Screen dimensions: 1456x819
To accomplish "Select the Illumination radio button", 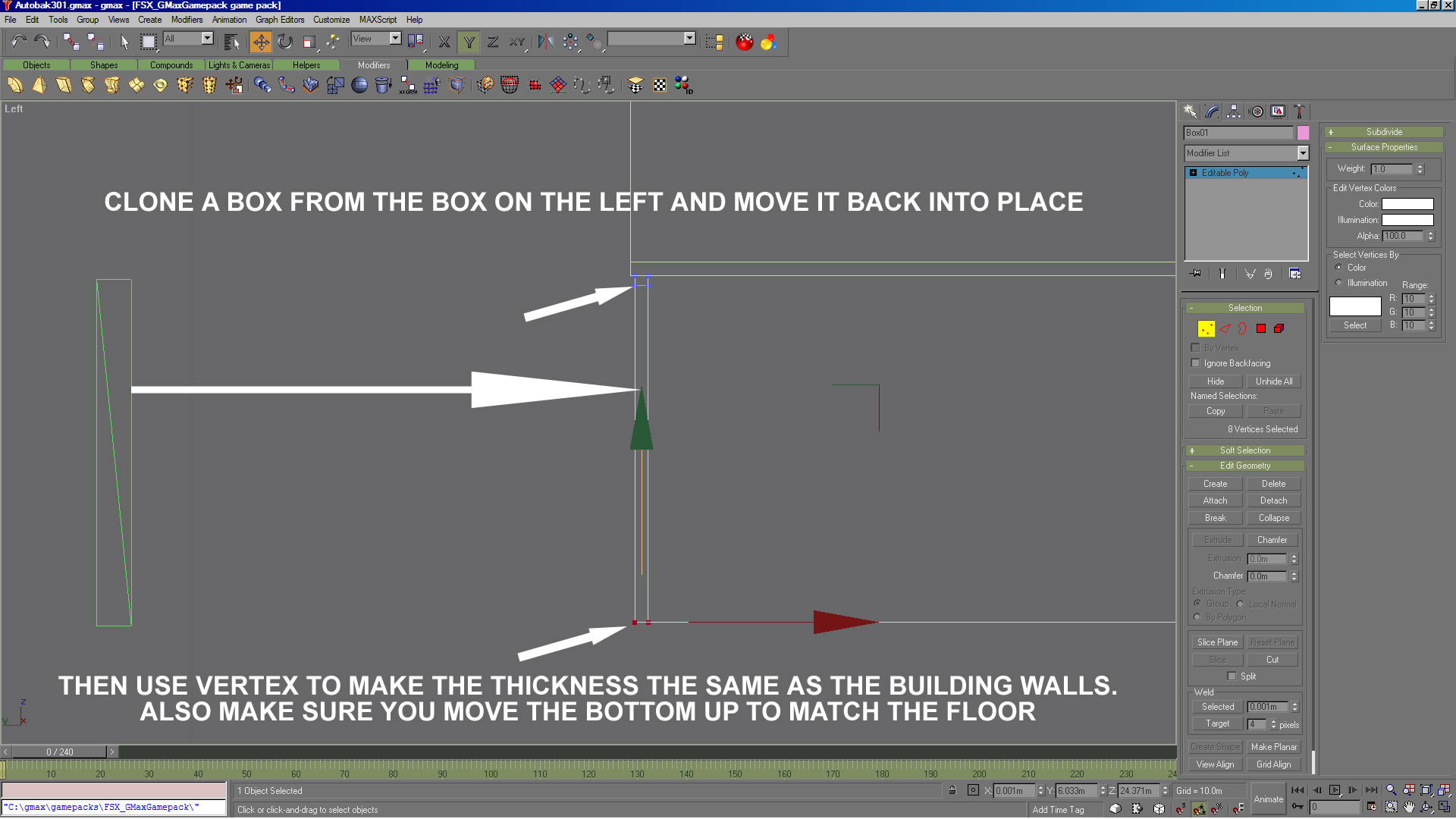I will [x=1338, y=283].
